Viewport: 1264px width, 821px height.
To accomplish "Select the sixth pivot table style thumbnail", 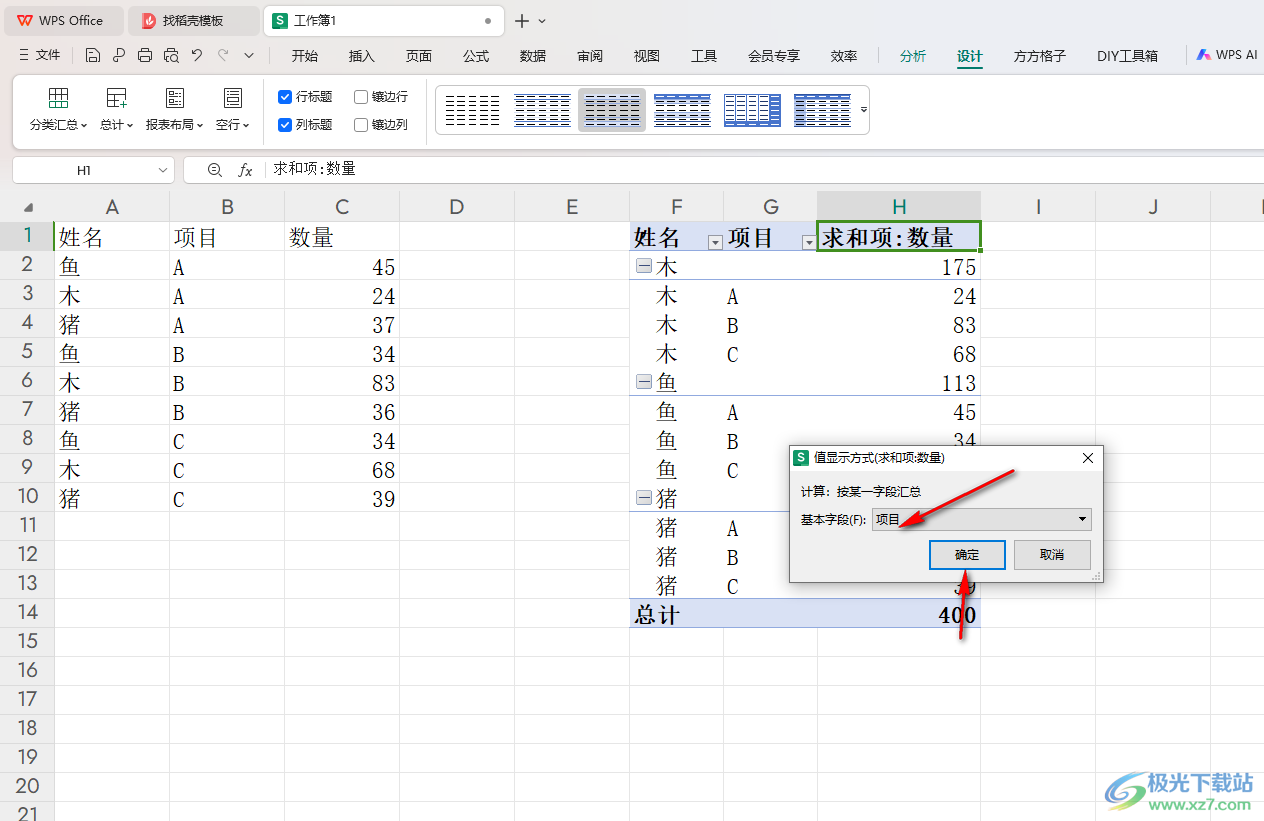I will tap(822, 110).
